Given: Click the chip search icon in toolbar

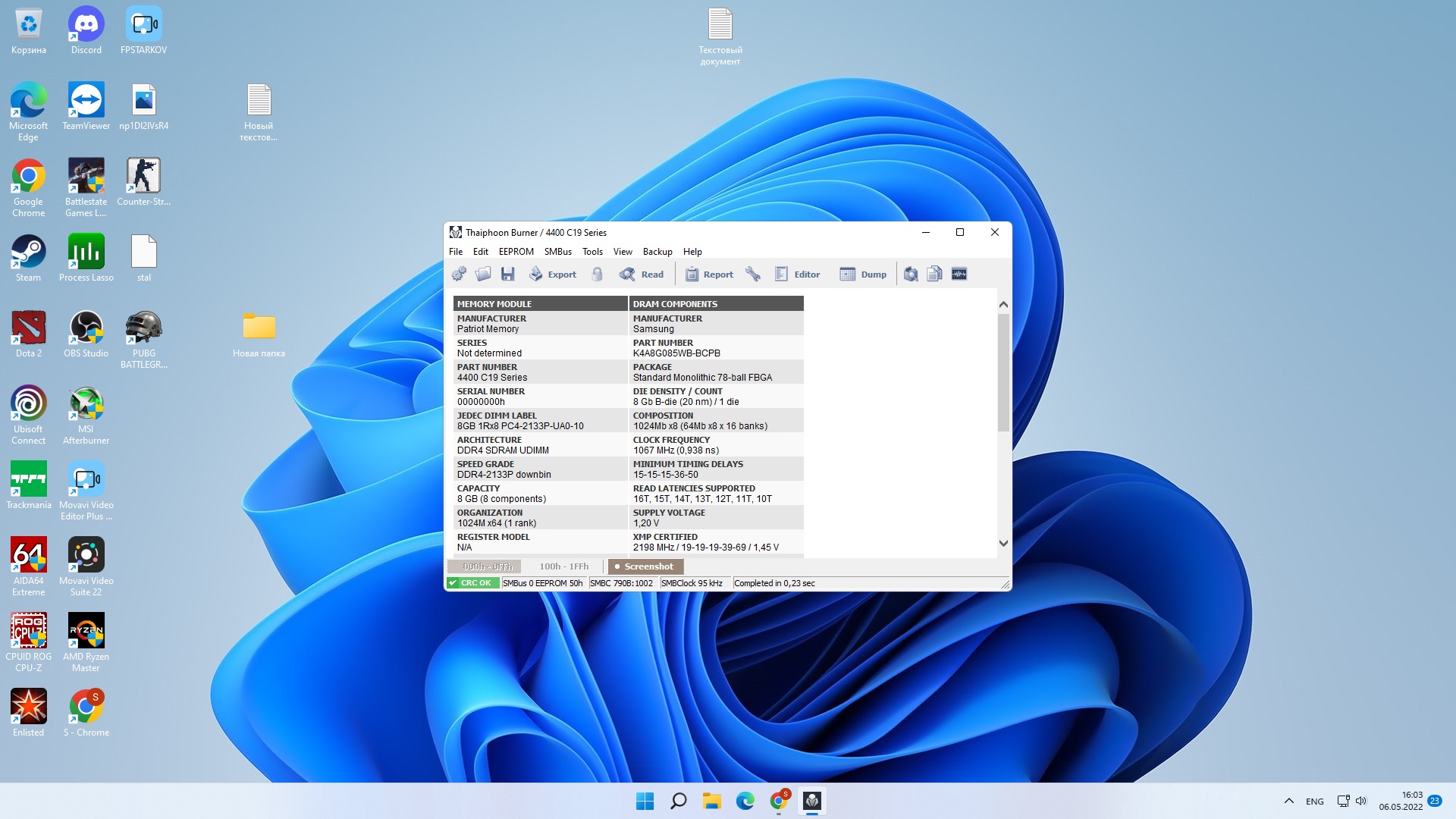Looking at the screenshot, I should point(911,275).
